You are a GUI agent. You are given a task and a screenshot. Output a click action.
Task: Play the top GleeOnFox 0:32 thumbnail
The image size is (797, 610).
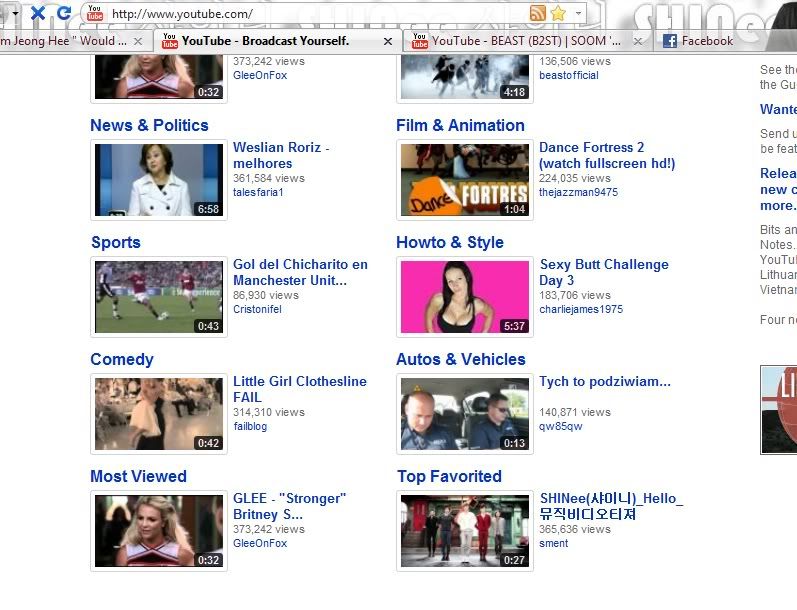pyautogui.click(x=159, y=77)
